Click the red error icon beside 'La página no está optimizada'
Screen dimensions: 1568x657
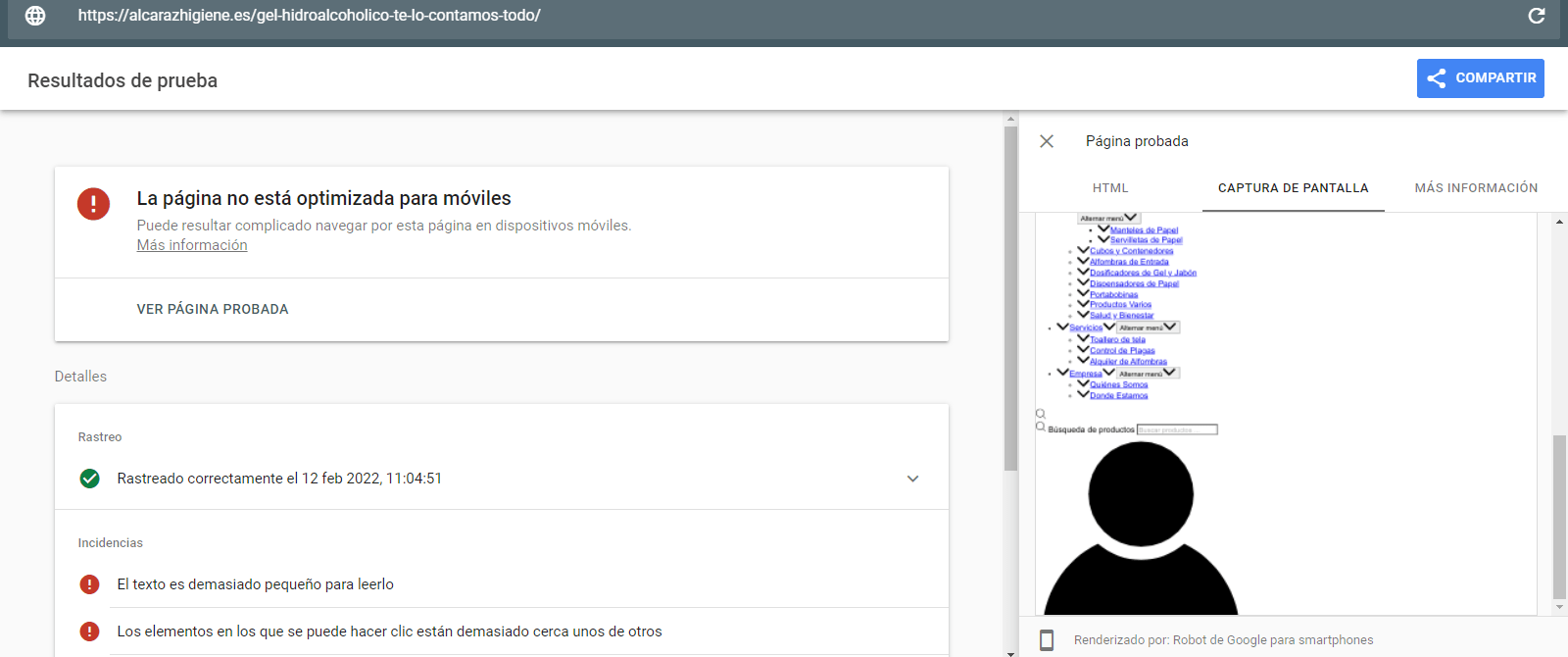tap(94, 204)
